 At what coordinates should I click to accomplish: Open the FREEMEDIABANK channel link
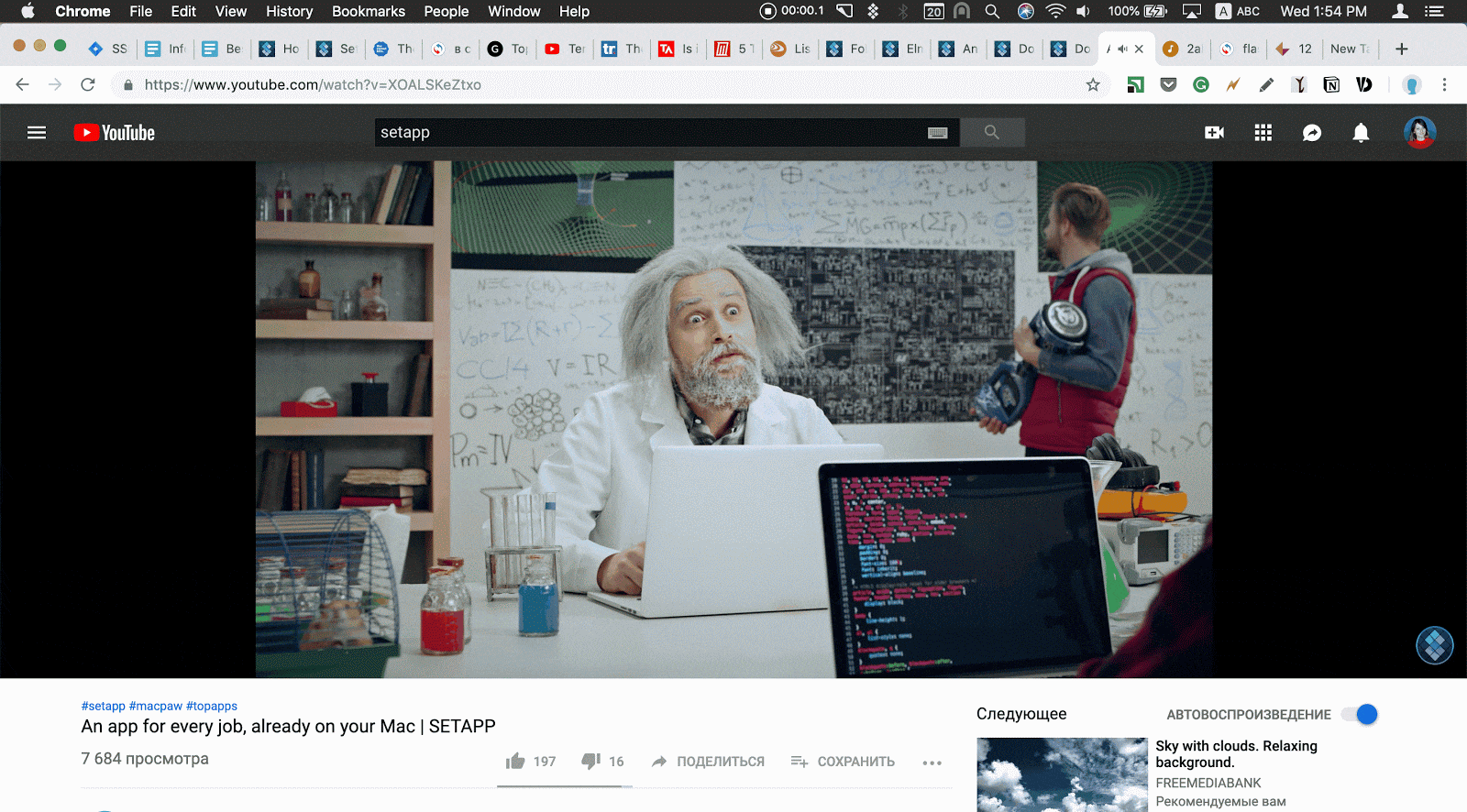click(1208, 783)
